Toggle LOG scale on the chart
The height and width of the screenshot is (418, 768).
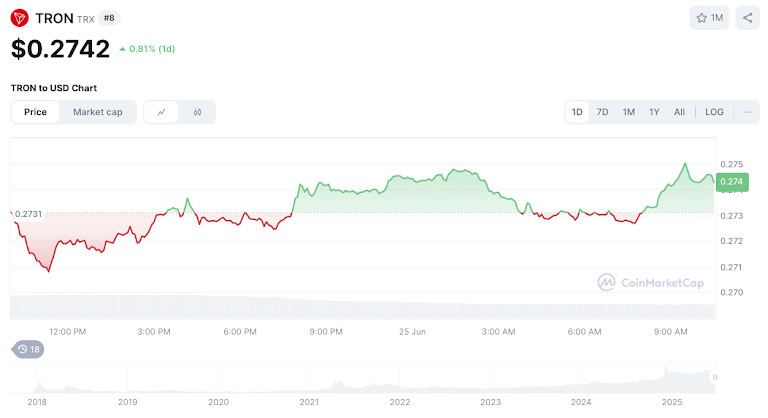(x=714, y=112)
